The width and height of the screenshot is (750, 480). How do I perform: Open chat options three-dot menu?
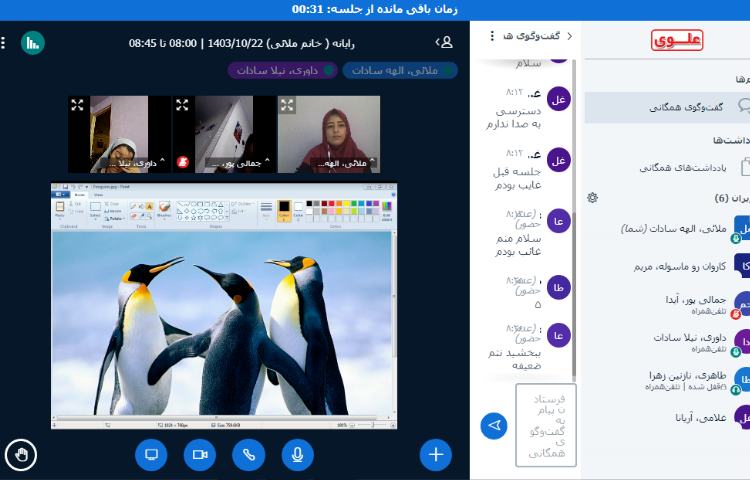coord(492,36)
